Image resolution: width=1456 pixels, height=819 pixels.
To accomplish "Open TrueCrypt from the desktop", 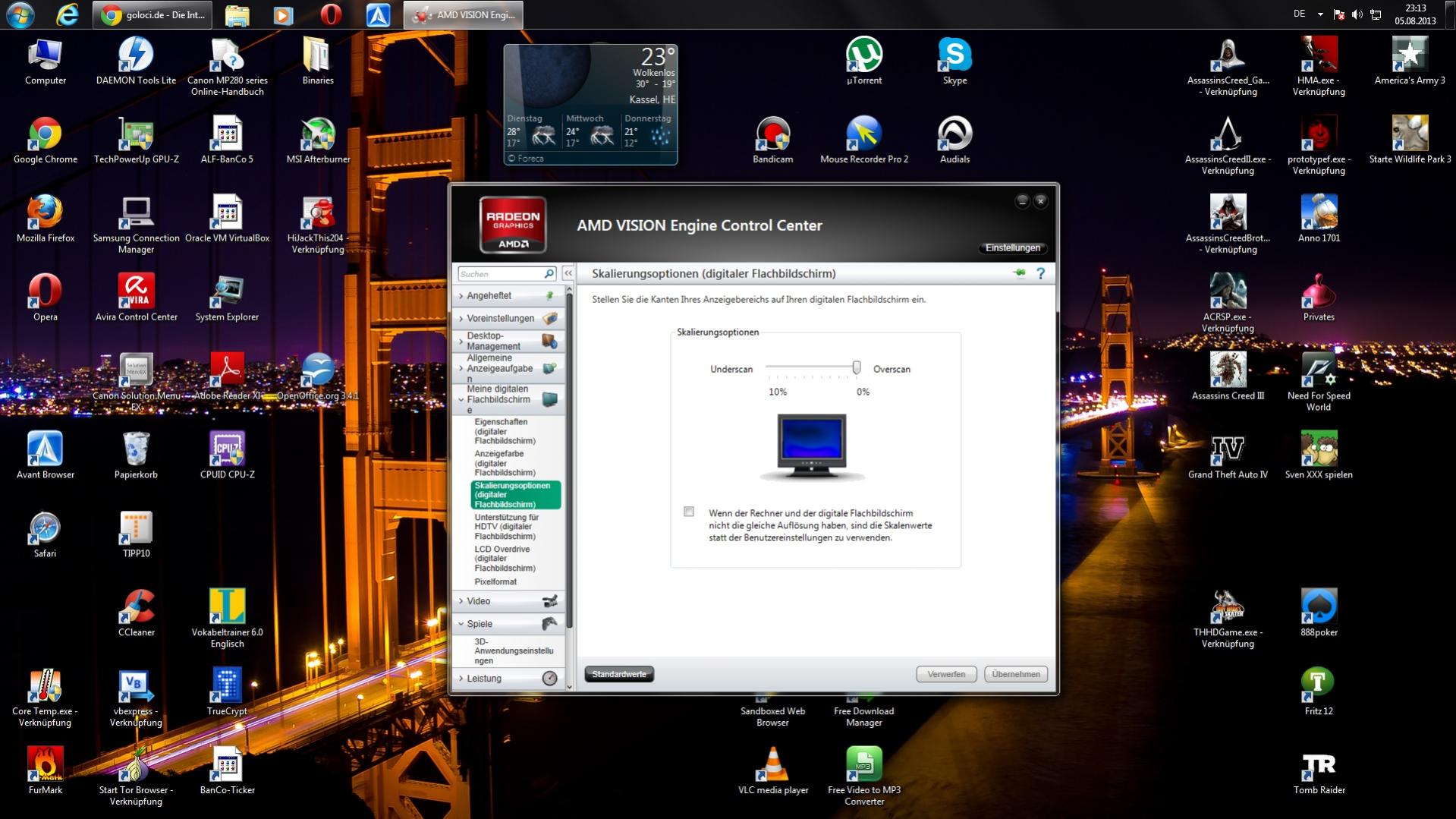I will pos(227,692).
